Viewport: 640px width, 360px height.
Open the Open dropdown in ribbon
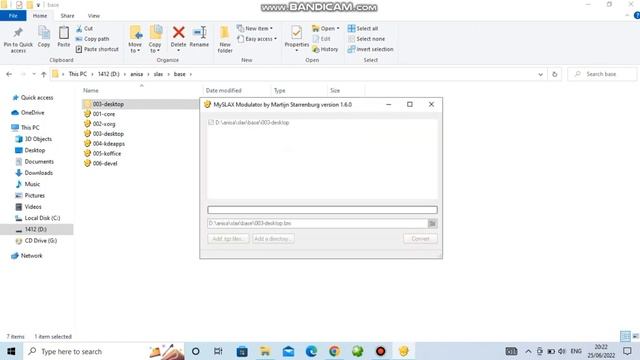pyautogui.click(x=326, y=29)
